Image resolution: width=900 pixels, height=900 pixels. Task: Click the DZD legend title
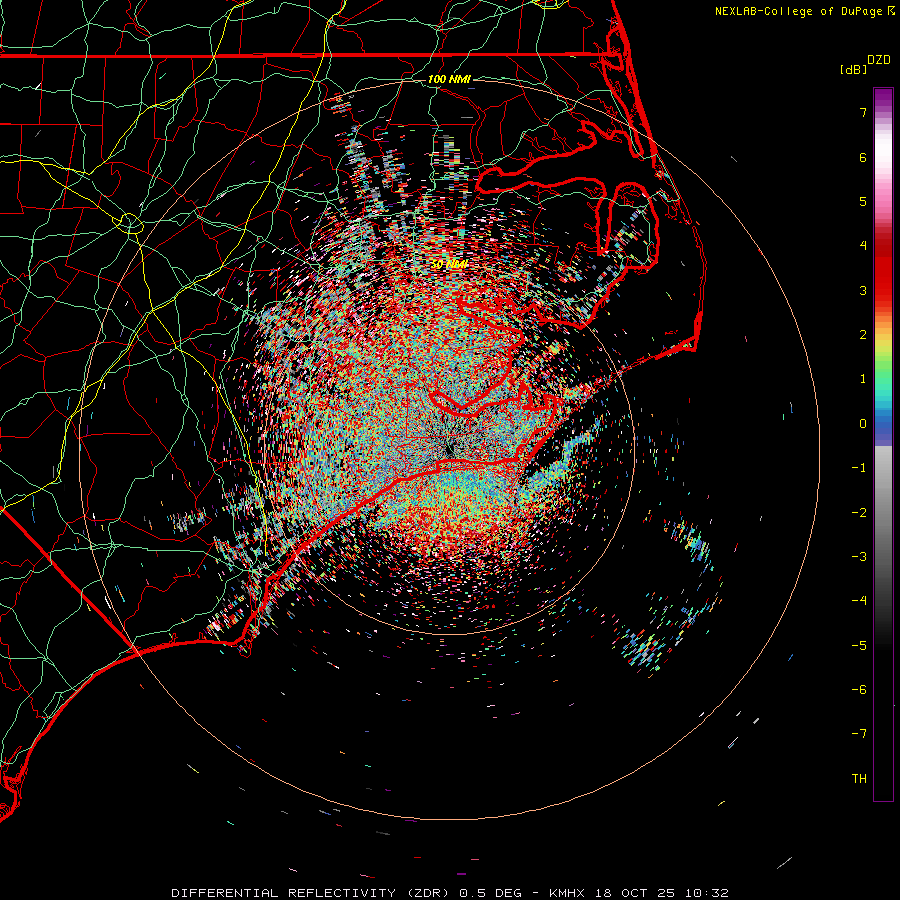pyautogui.click(x=879, y=60)
